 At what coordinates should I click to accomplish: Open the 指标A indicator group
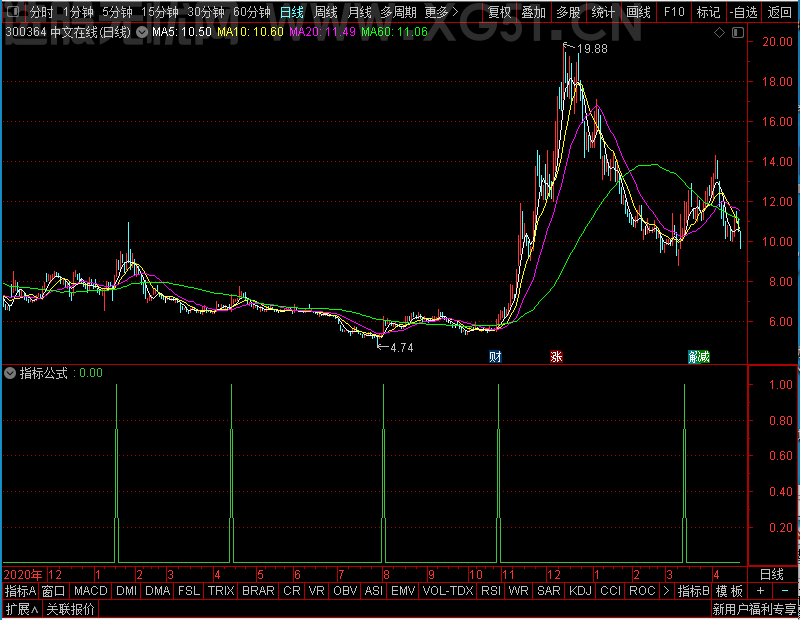pyautogui.click(x=20, y=591)
